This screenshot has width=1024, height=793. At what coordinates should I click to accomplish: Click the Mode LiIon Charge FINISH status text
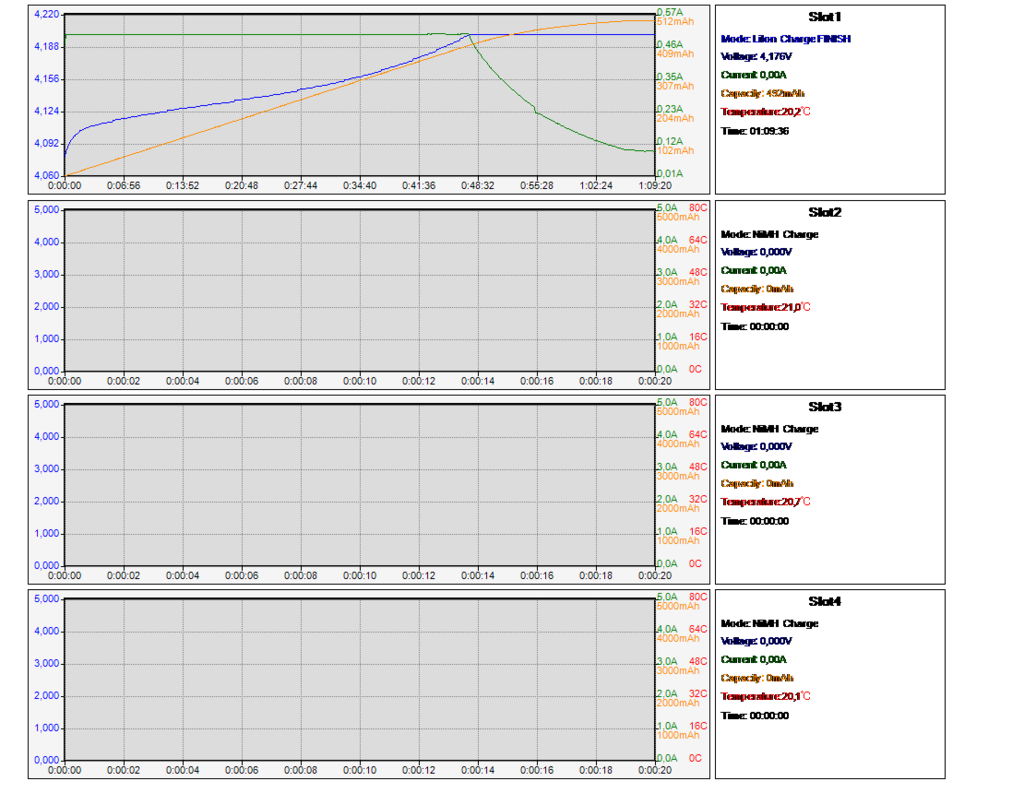(785, 39)
